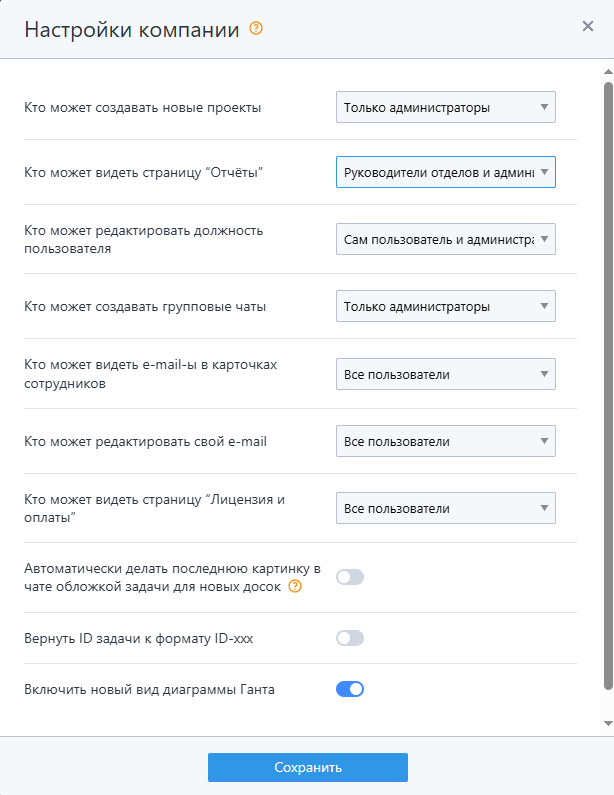Click the Сохранить button
614x795 pixels.
[x=307, y=768]
